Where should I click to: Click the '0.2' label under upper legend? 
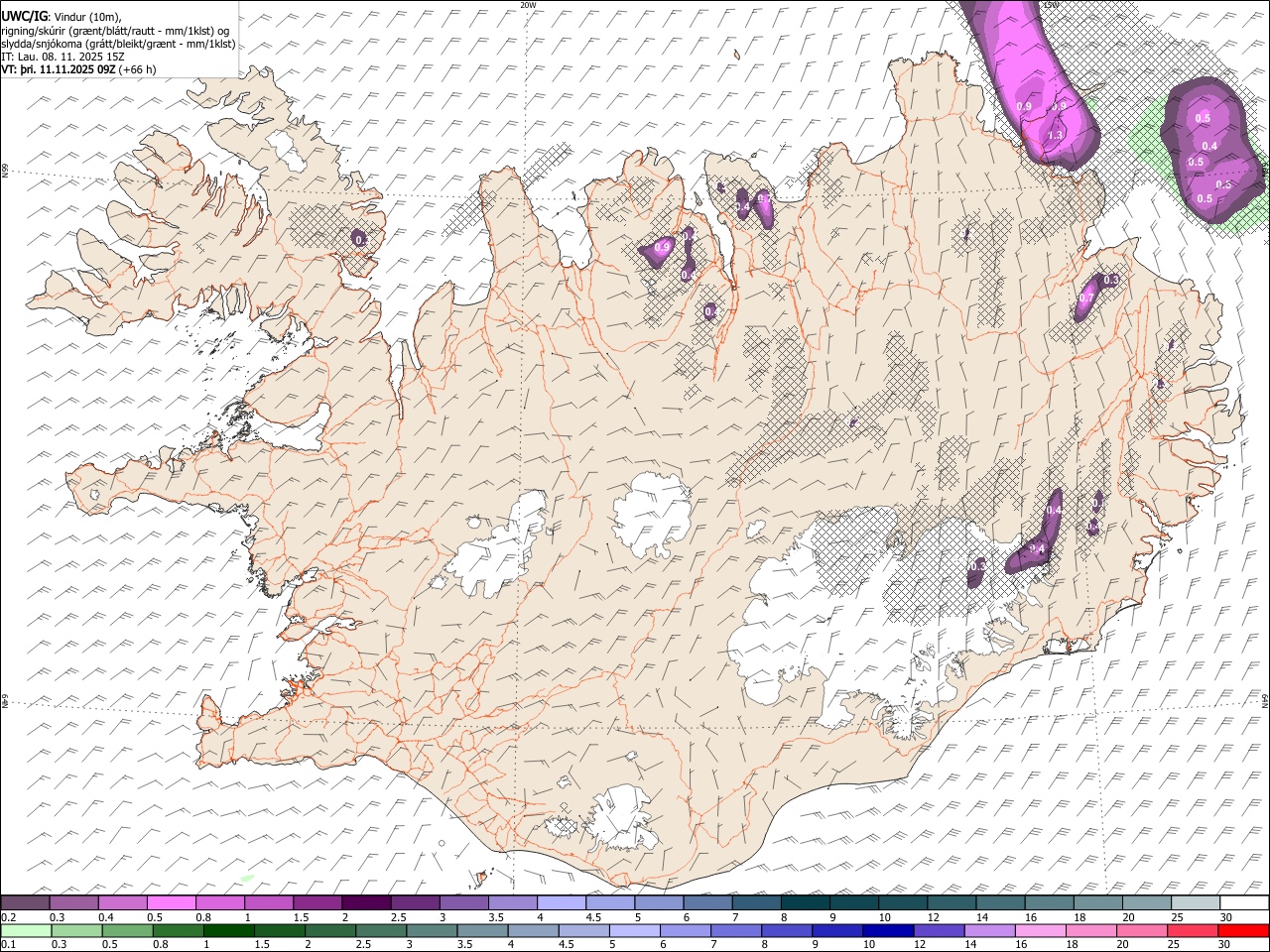click(7, 917)
